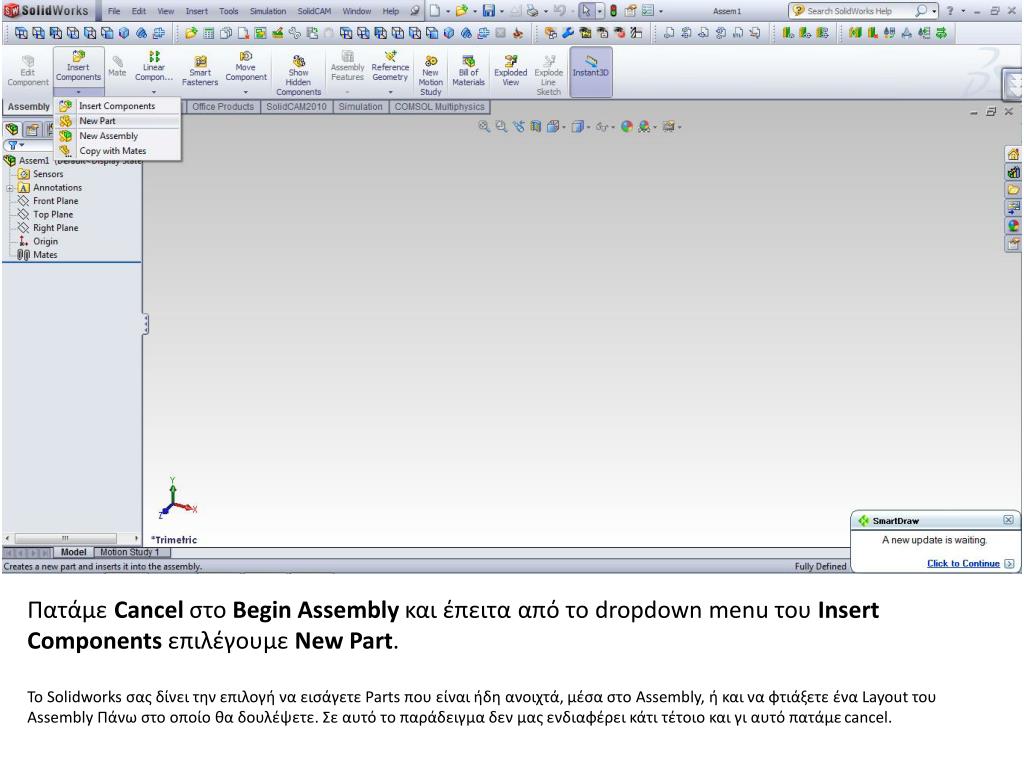Click Show Hidden Components

[x=298, y=75]
